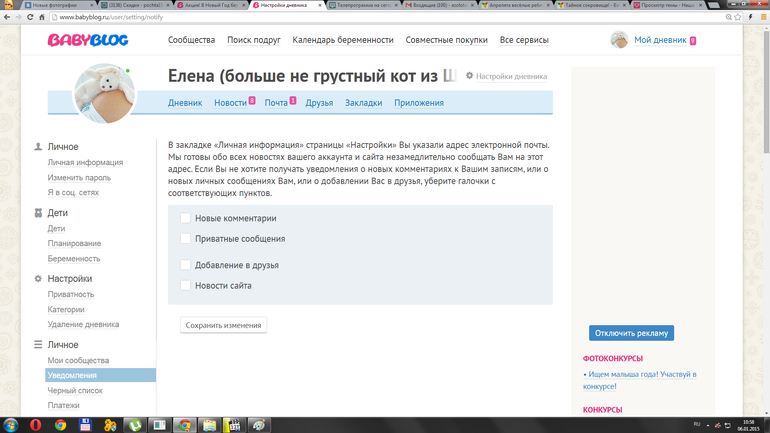Click the small avatar beside Мой дневник

(x=619, y=40)
